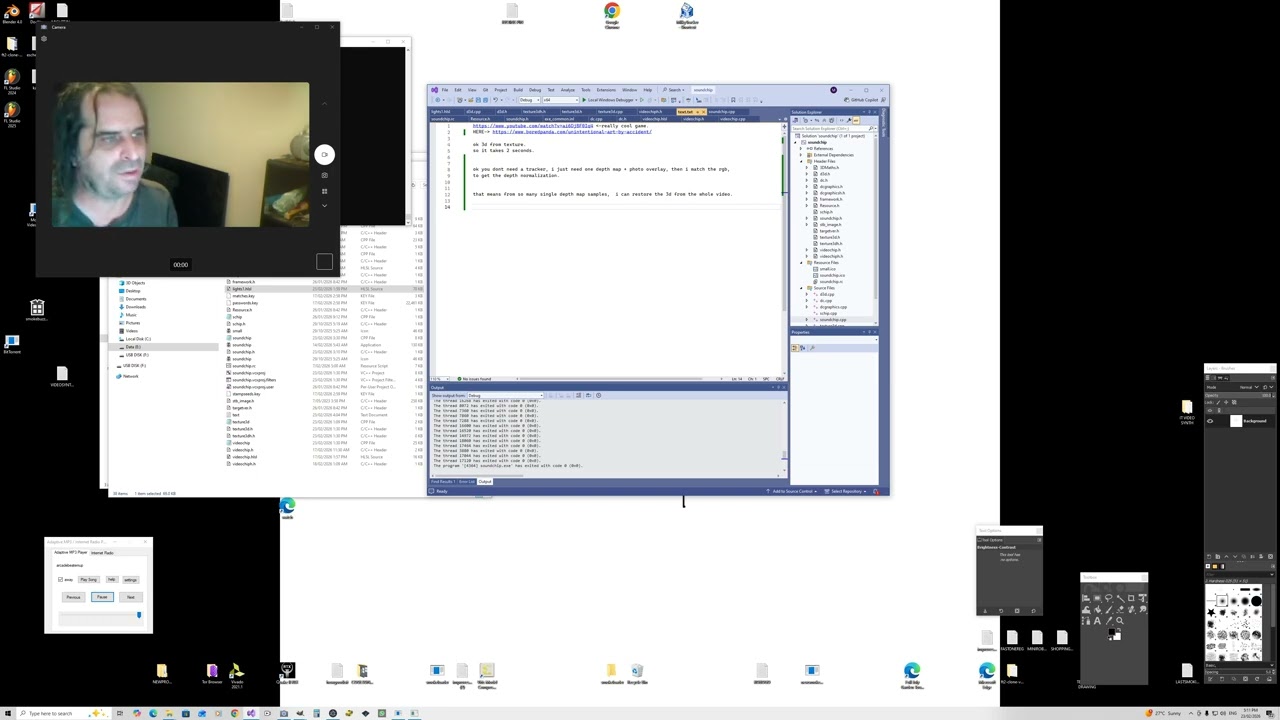Switch to the Internet Radio tab
The image size is (1280, 720).
tap(102, 553)
